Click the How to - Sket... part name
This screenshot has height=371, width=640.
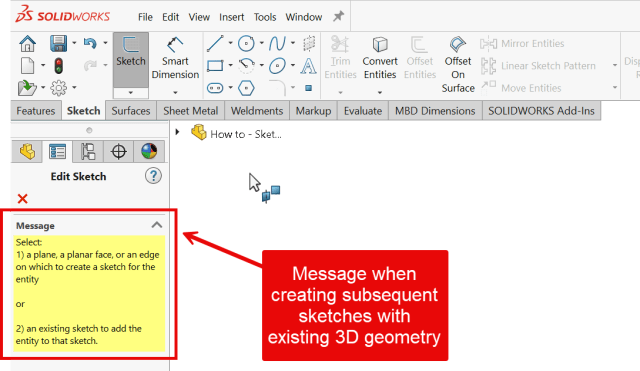(x=246, y=134)
